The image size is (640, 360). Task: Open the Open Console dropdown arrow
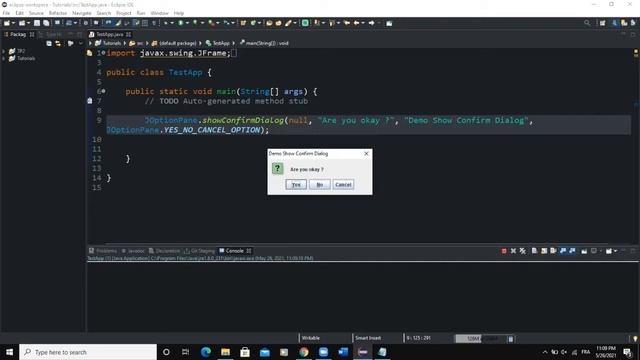[x=616, y=251]
